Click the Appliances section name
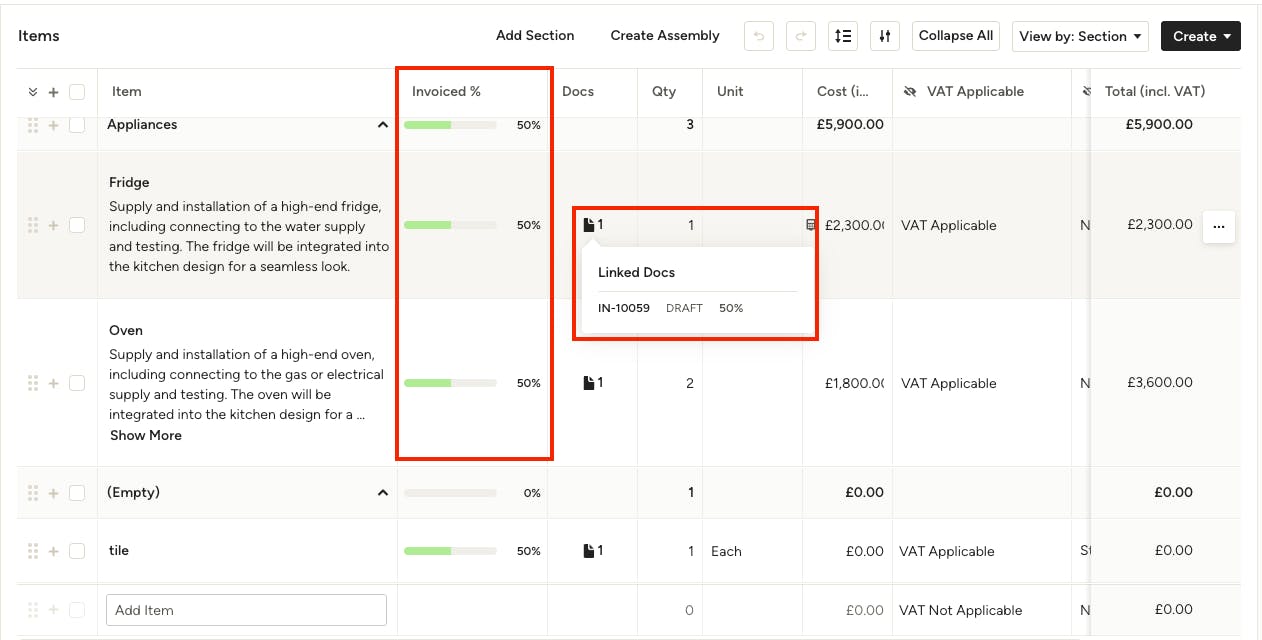This screenshot has height=640, width=1262. point(142,125)
